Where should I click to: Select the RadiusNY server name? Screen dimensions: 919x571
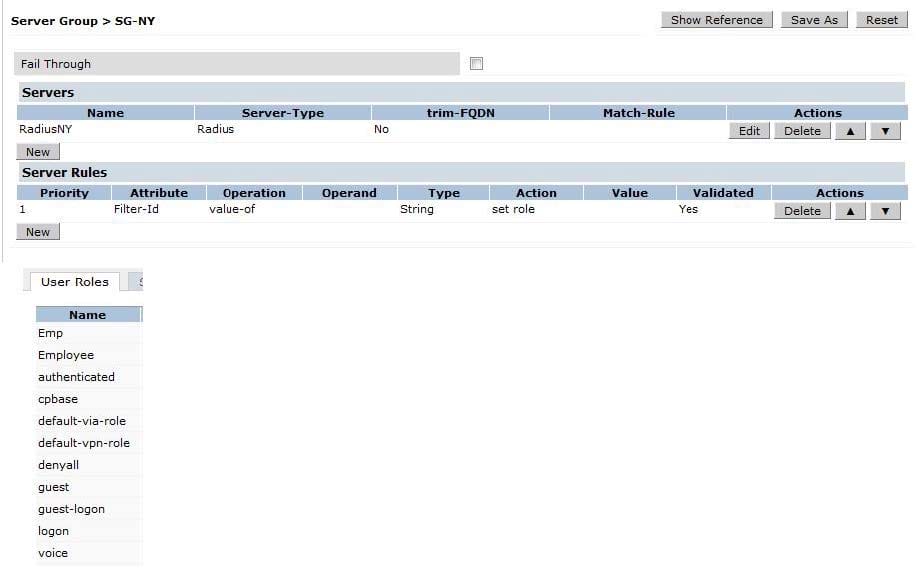(x=46, y=129)
